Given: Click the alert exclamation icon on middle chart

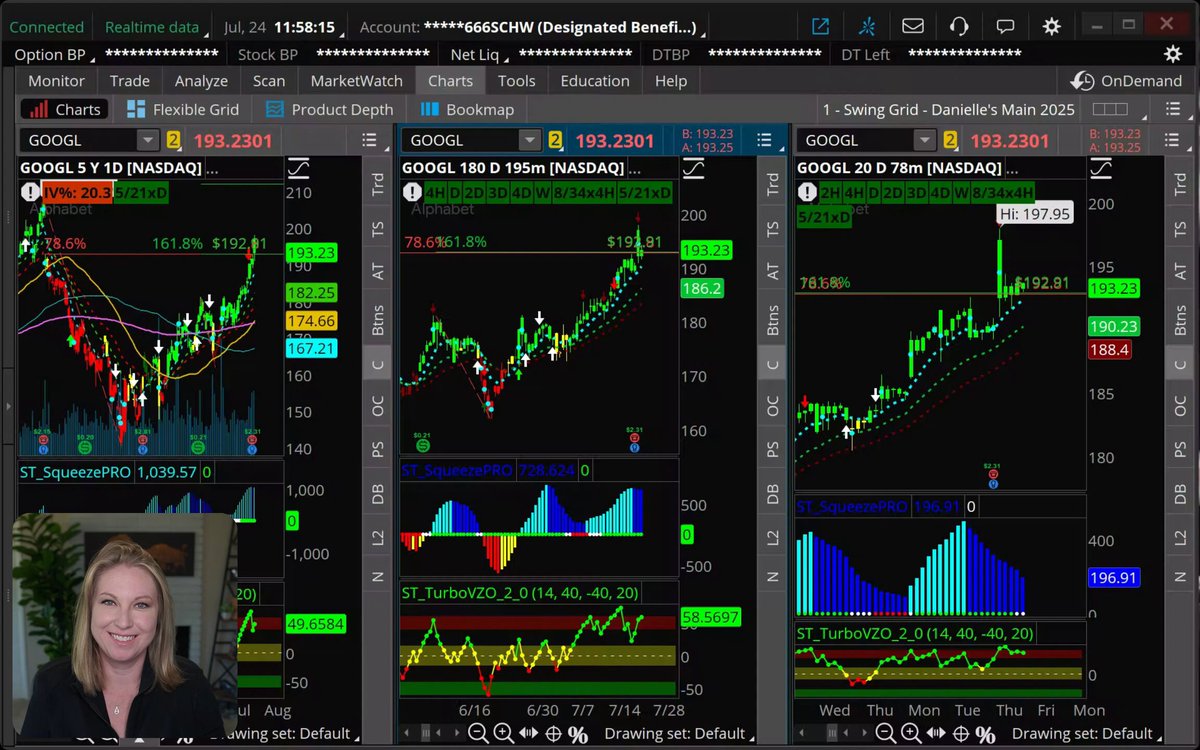Looking at the screenshot, I should coord(411,192).
